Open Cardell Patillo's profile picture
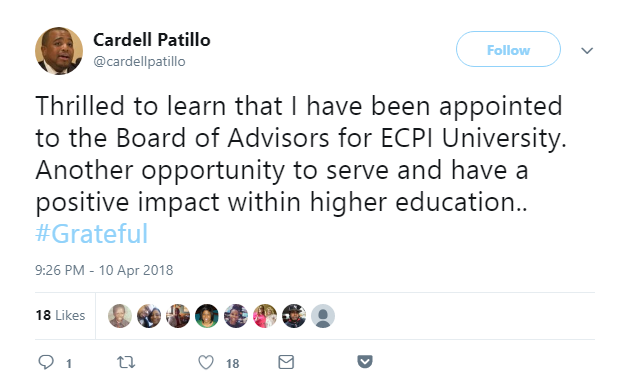Viewport: 628px width, 391px height. [59, 51]
